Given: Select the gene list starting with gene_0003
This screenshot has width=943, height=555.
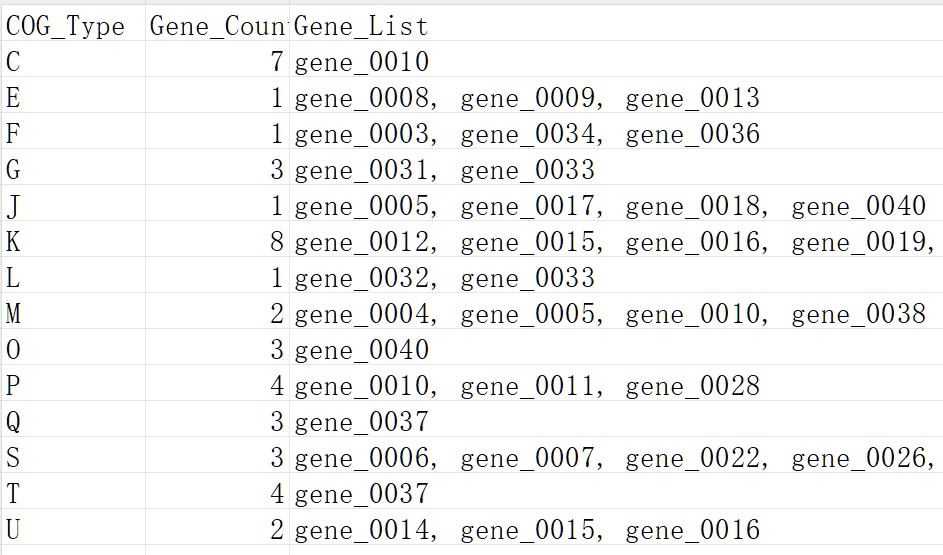Looking at the screenshot, I should [527, 134].
